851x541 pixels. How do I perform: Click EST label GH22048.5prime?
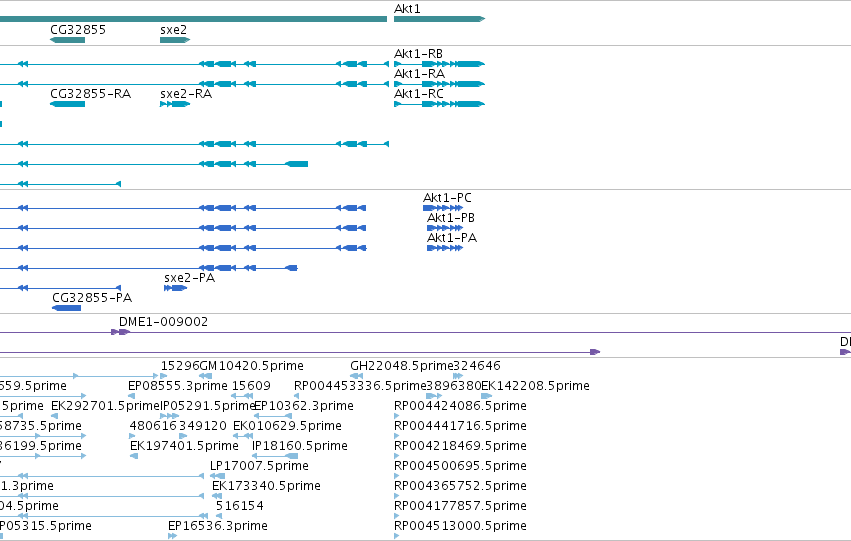[402, 366]
